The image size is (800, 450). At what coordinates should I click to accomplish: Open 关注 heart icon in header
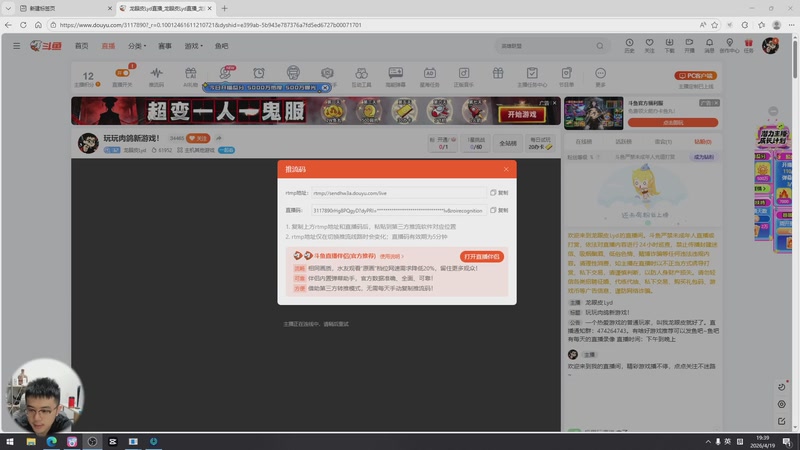(649, 45)
